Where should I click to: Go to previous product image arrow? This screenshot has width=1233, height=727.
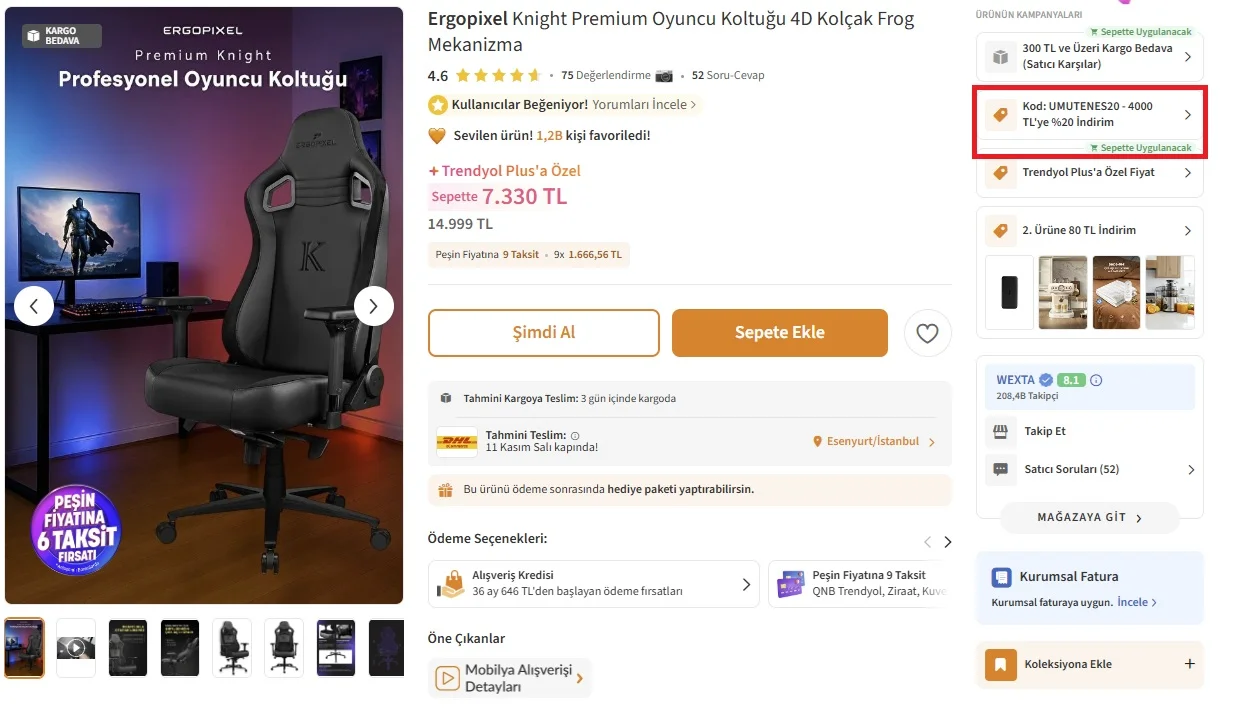(x=34, y=306)
